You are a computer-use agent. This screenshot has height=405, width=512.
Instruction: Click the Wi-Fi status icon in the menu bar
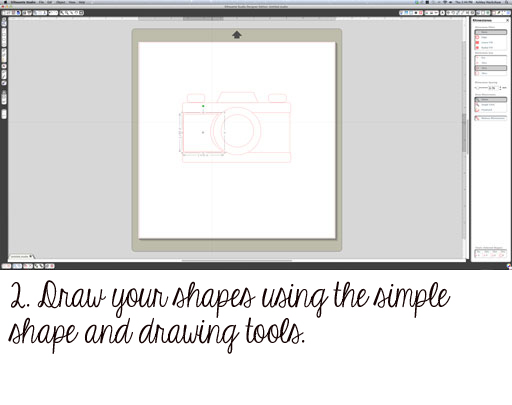tap(445, 2)
